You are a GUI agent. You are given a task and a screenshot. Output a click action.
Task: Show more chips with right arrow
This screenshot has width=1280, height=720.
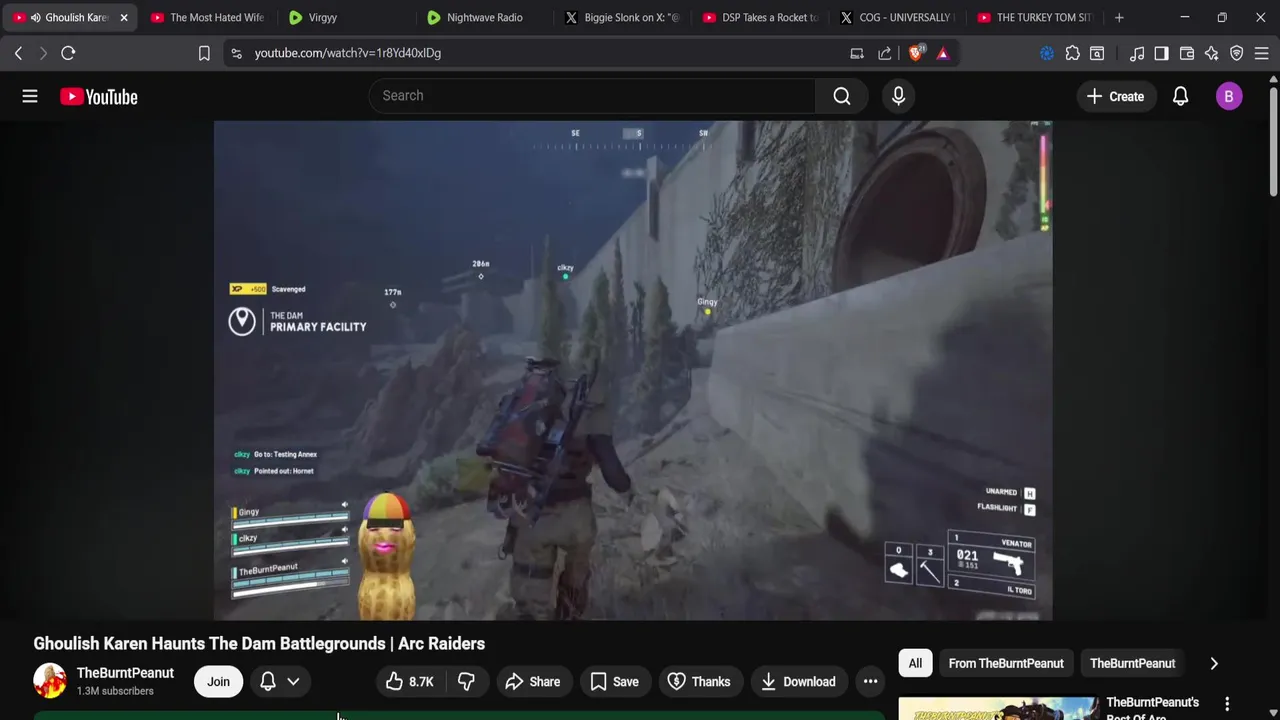(1214, 663)
